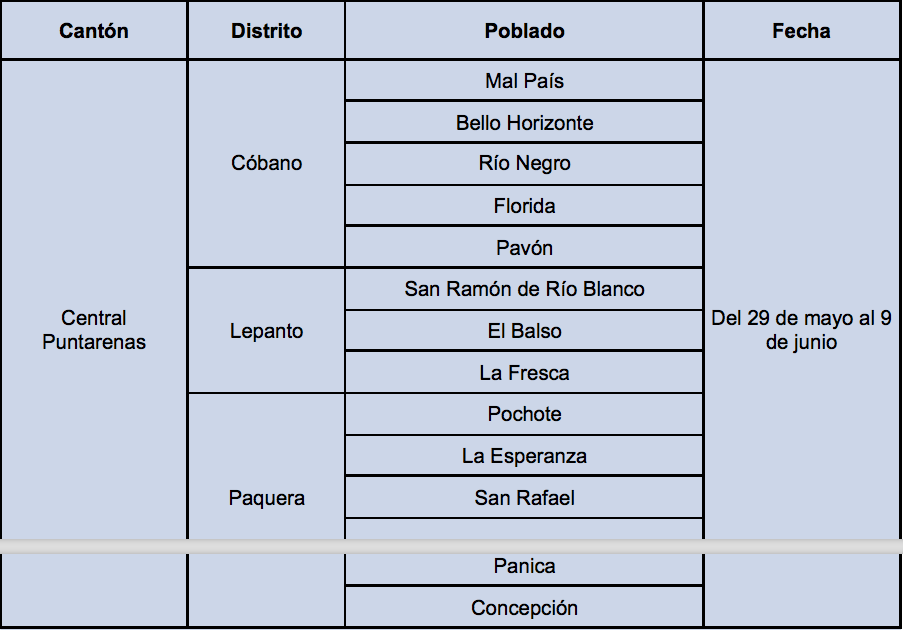Viewport: 903px width, 630px height.
Task: Select the Bello Horizonte row
Action: point(524,122)
